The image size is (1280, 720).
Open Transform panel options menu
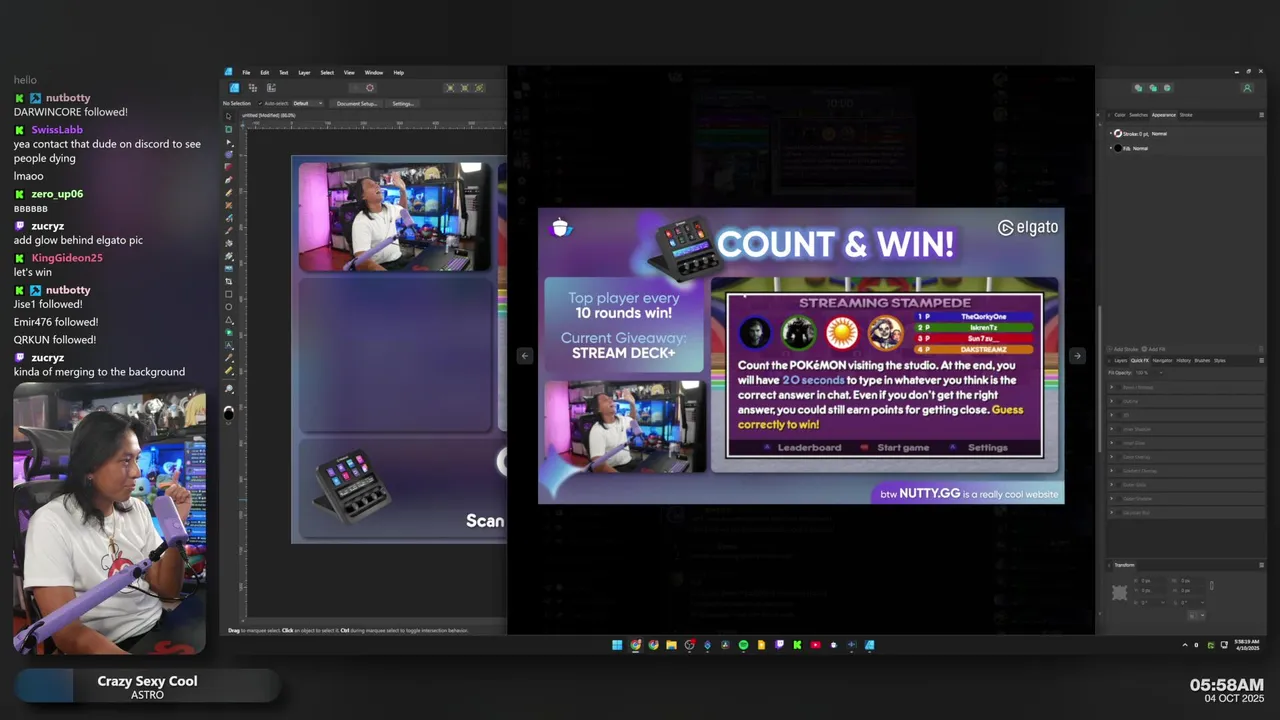1261,565
